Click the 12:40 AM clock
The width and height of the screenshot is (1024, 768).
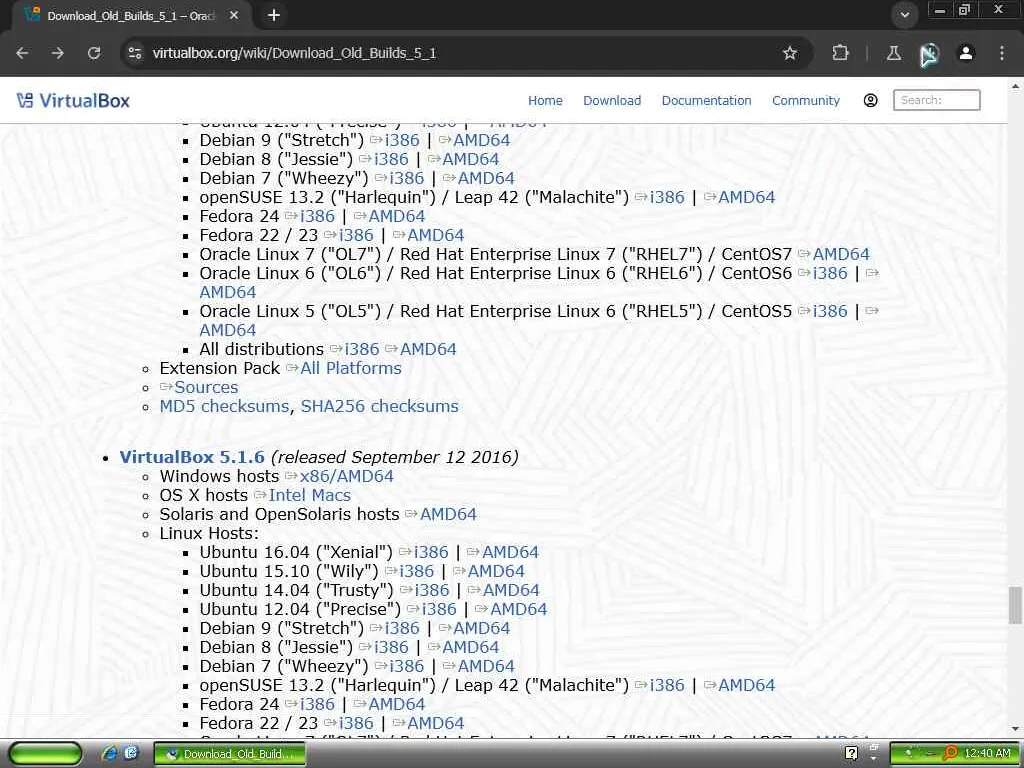987,754
